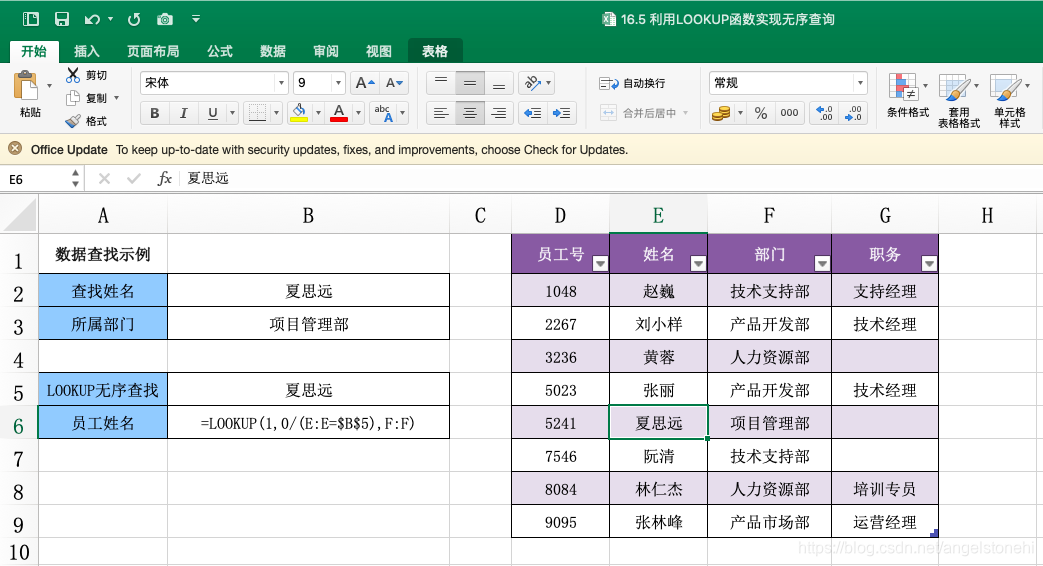Toggle Bold formatting
Viewport: 1043px width, 566px height.
point(154,113)
